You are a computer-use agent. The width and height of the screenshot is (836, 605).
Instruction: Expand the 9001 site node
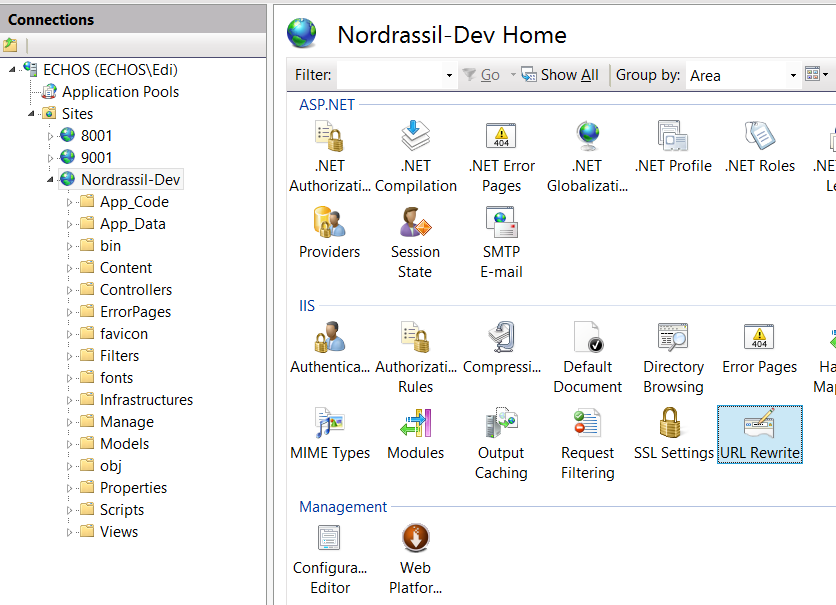tap(50, 158)
